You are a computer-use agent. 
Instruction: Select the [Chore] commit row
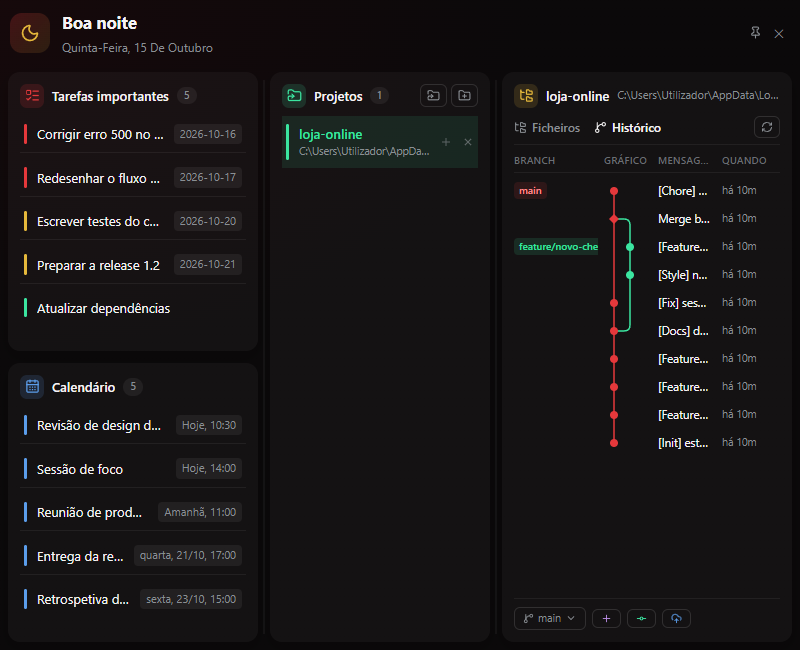click(x=647, y=191)
